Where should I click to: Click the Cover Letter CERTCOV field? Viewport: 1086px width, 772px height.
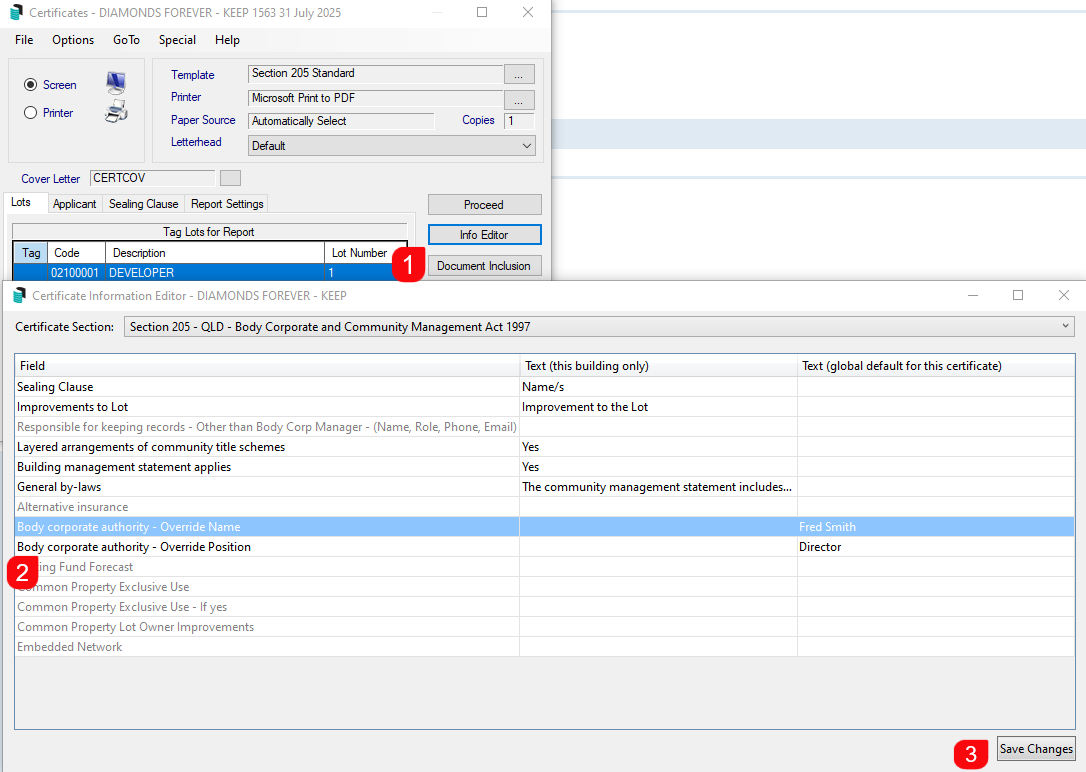(152, 178)
